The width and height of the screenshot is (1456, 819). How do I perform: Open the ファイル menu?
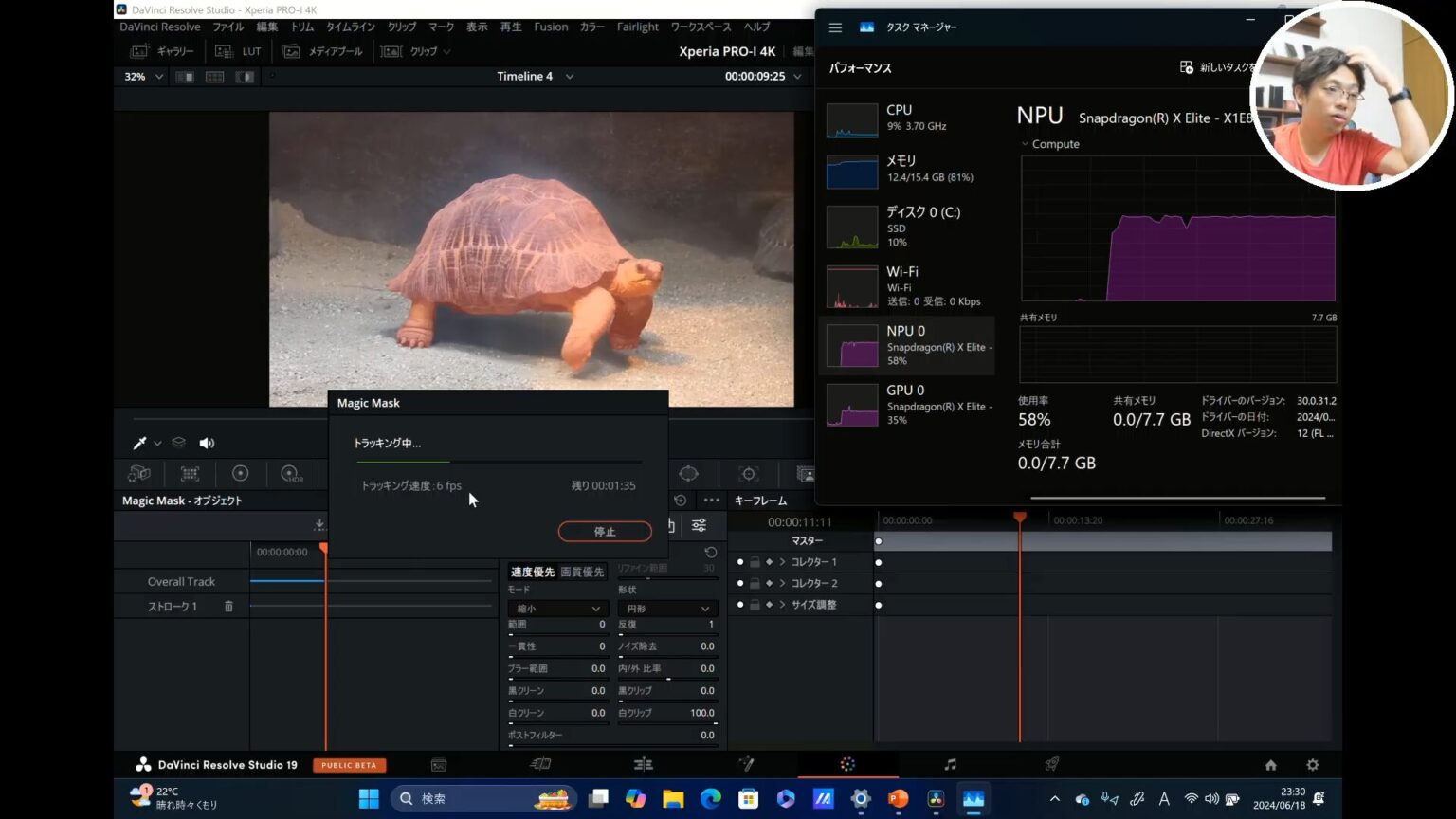[x=227, y=27]
